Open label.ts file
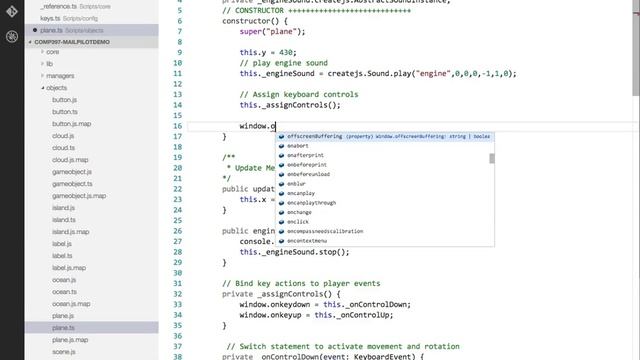 (62, 256)
